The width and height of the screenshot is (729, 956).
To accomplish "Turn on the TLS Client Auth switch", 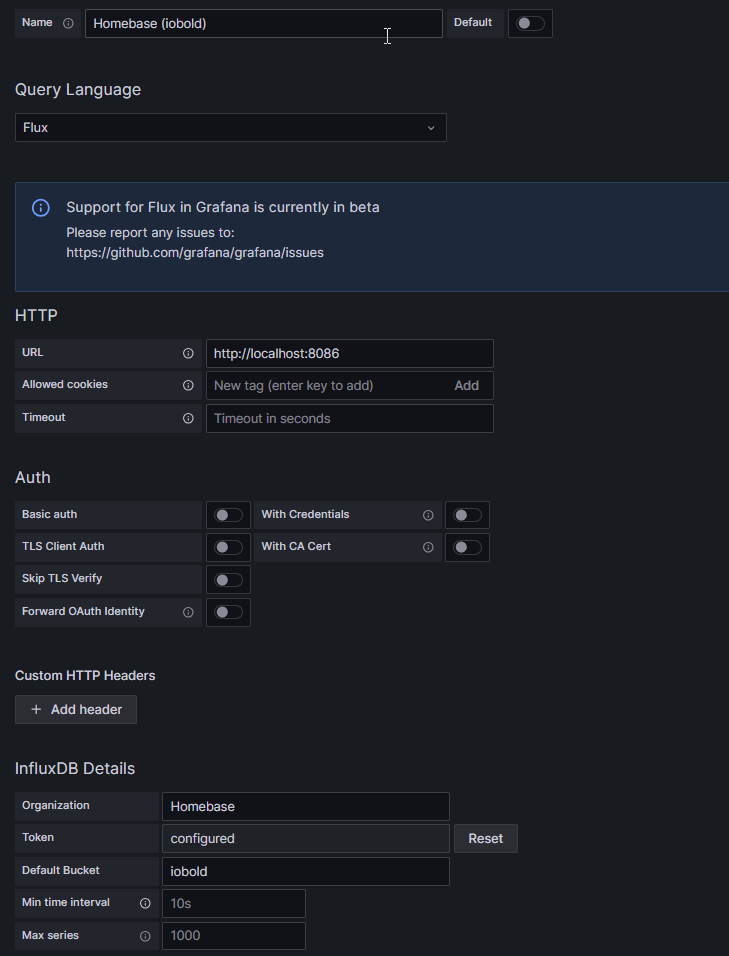I will pos(228,547).
